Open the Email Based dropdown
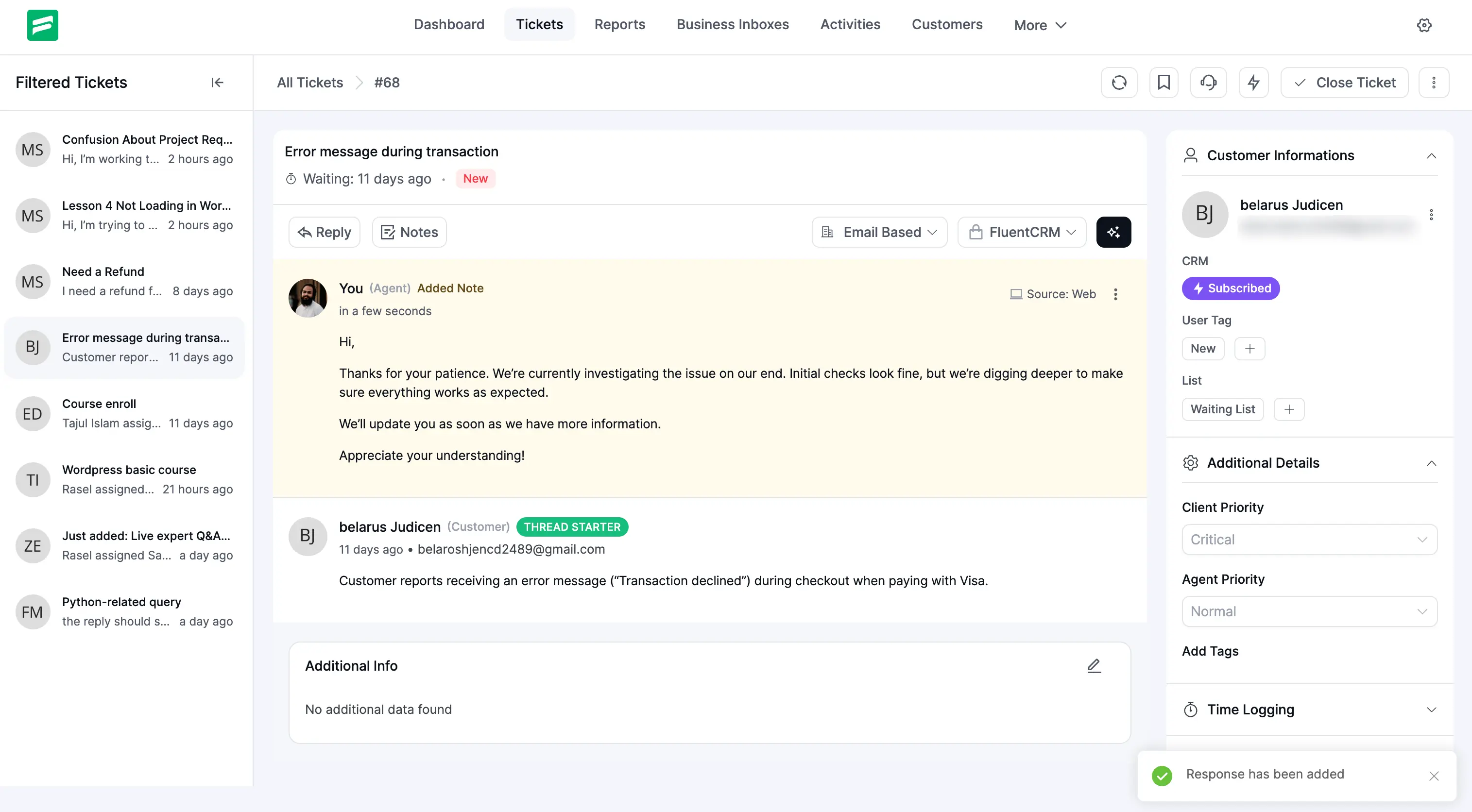Screen dimensions: 1472x812 click(x=879, y=232)
